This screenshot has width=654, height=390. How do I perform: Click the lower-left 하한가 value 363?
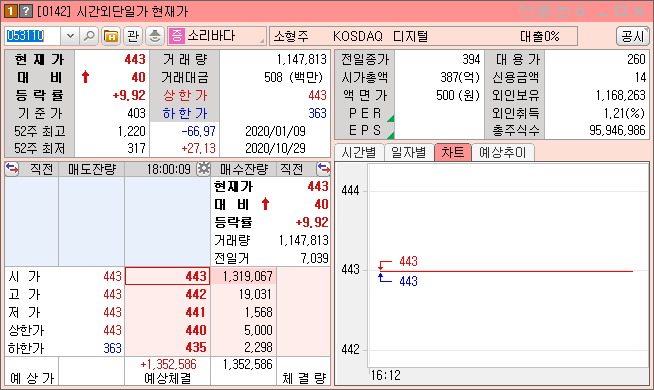tap(112, 347)
